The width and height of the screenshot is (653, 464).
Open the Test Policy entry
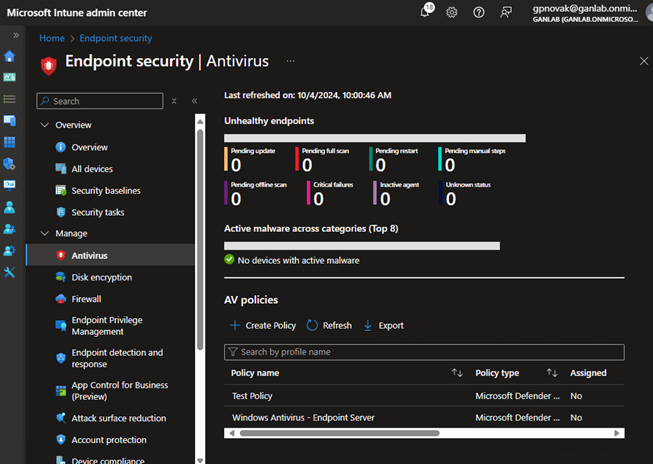[253, 395]
